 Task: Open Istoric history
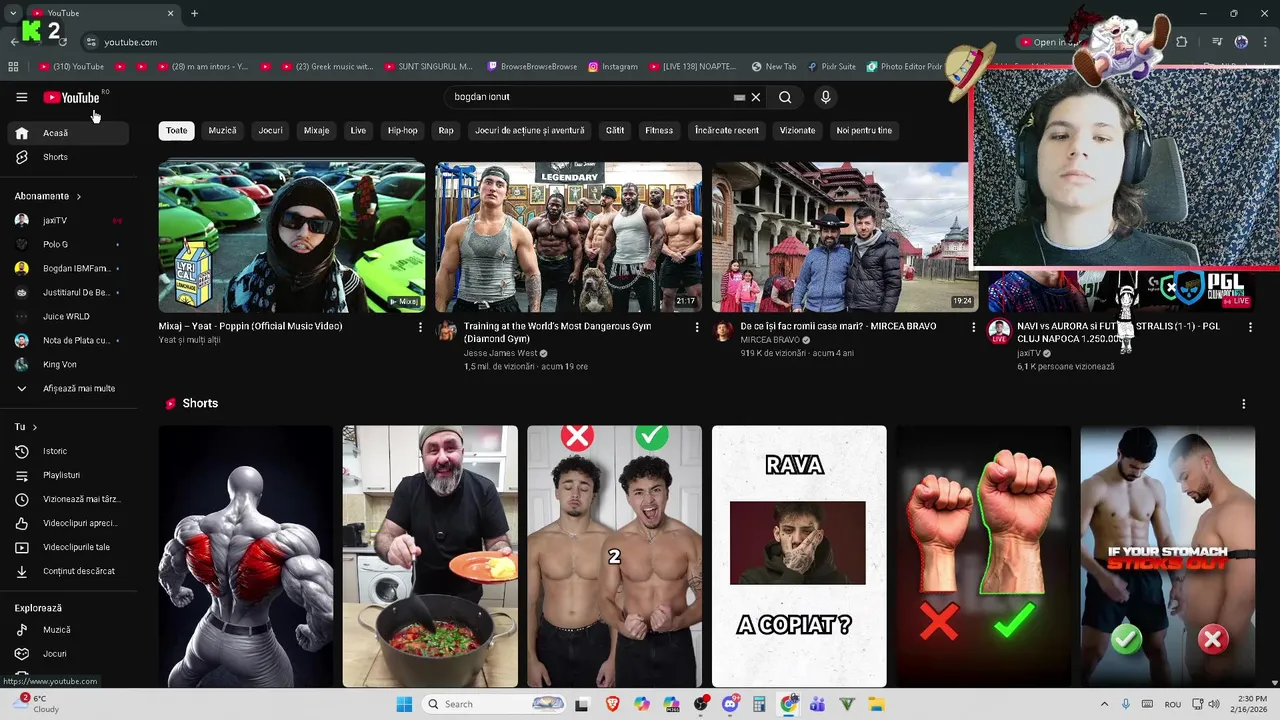(68, 451)
